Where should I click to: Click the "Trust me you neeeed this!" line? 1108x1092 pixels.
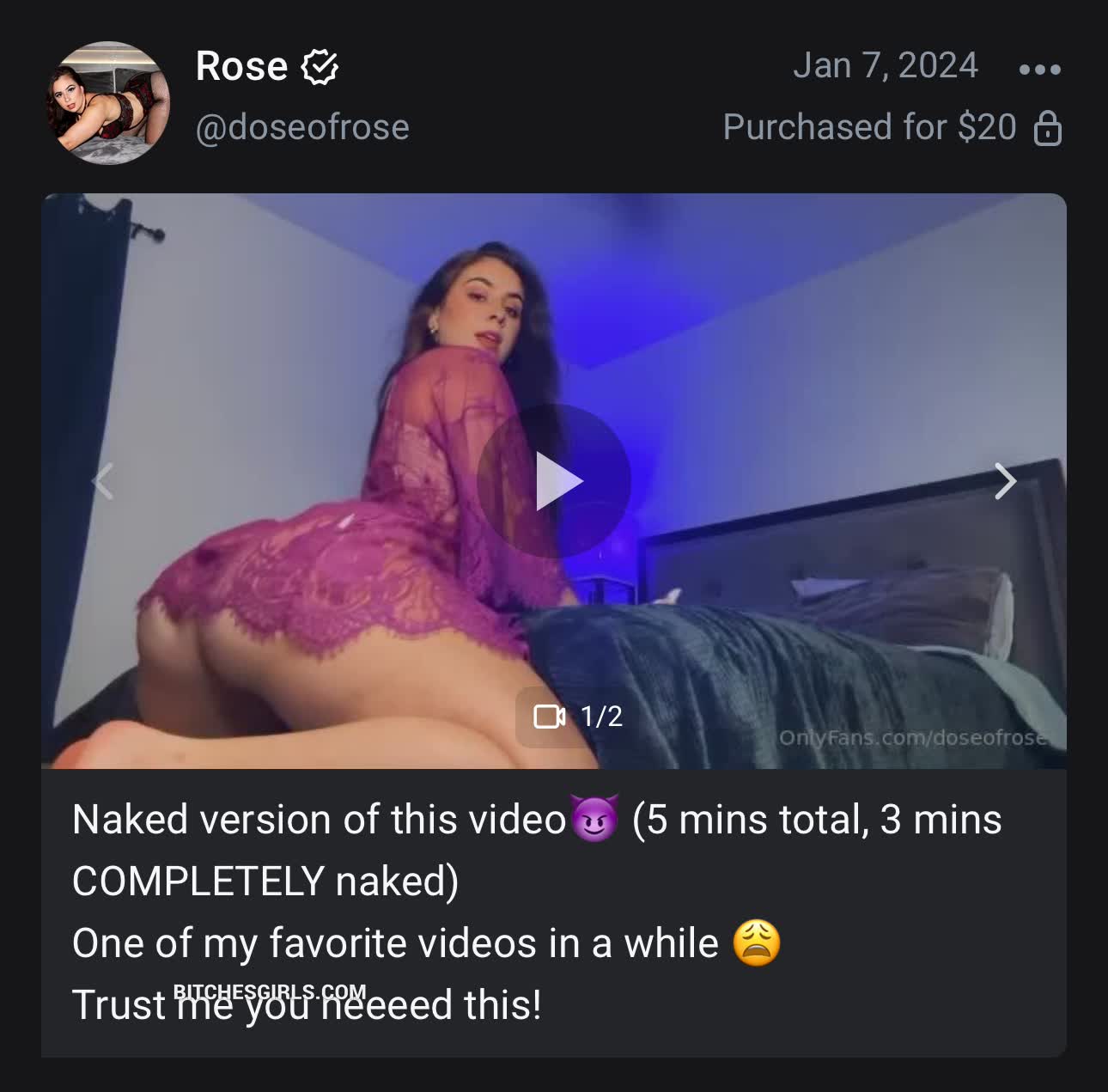pos(307,1005)
